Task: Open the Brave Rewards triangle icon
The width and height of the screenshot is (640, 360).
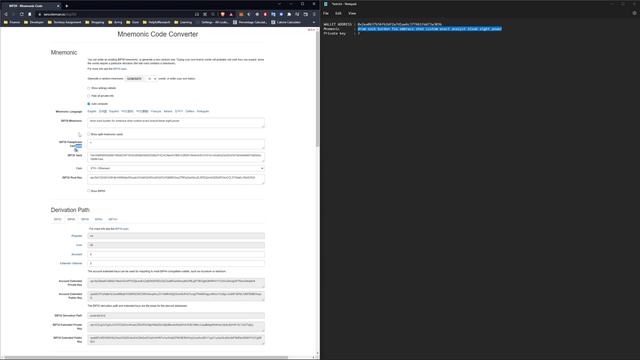Action: 231,14
